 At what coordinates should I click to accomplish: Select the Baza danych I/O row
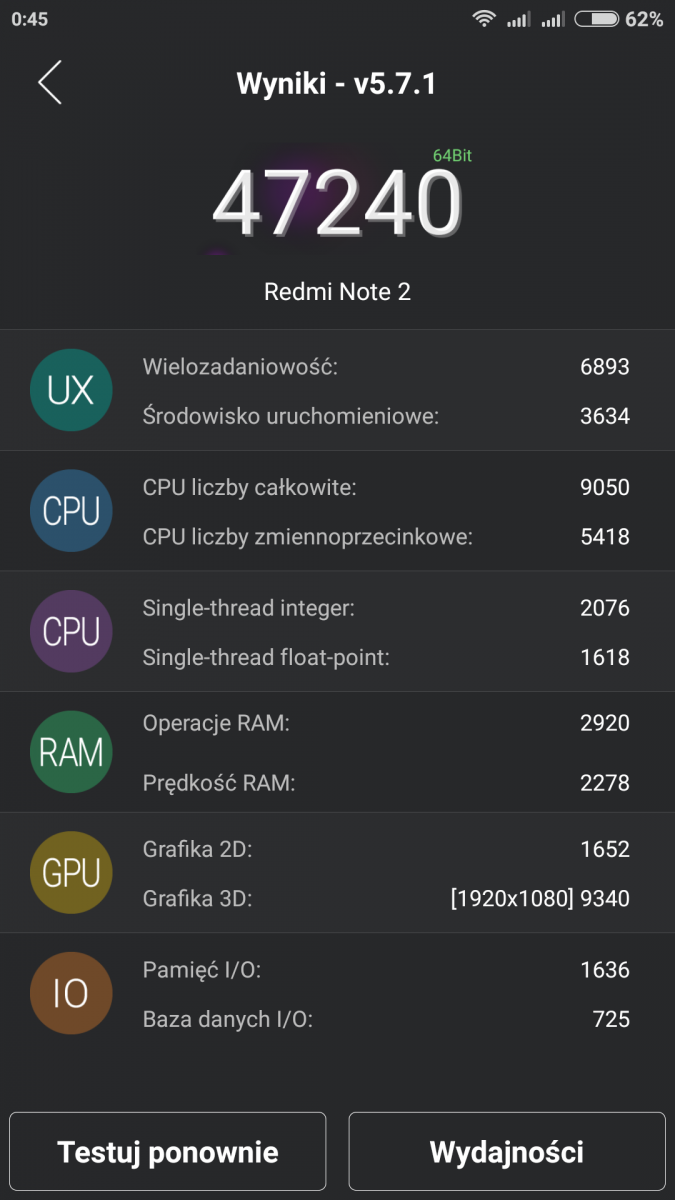(x=386, y=1019)
